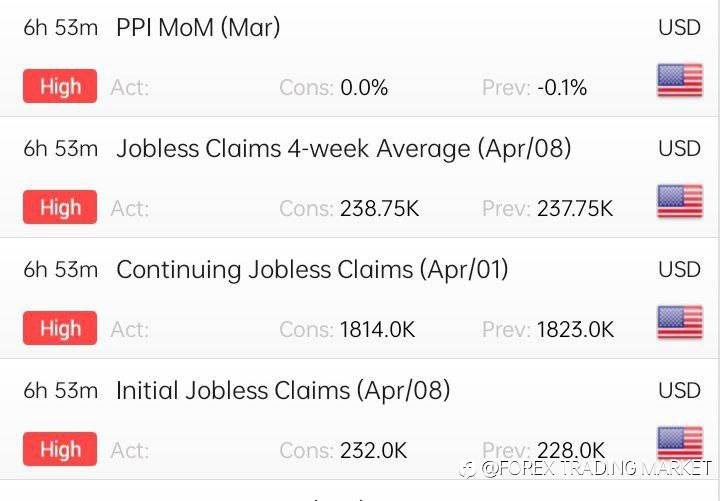Open Initial Jobless Claims (Apr/08) event
Screen dimensions: 720x501
(283, 391)
